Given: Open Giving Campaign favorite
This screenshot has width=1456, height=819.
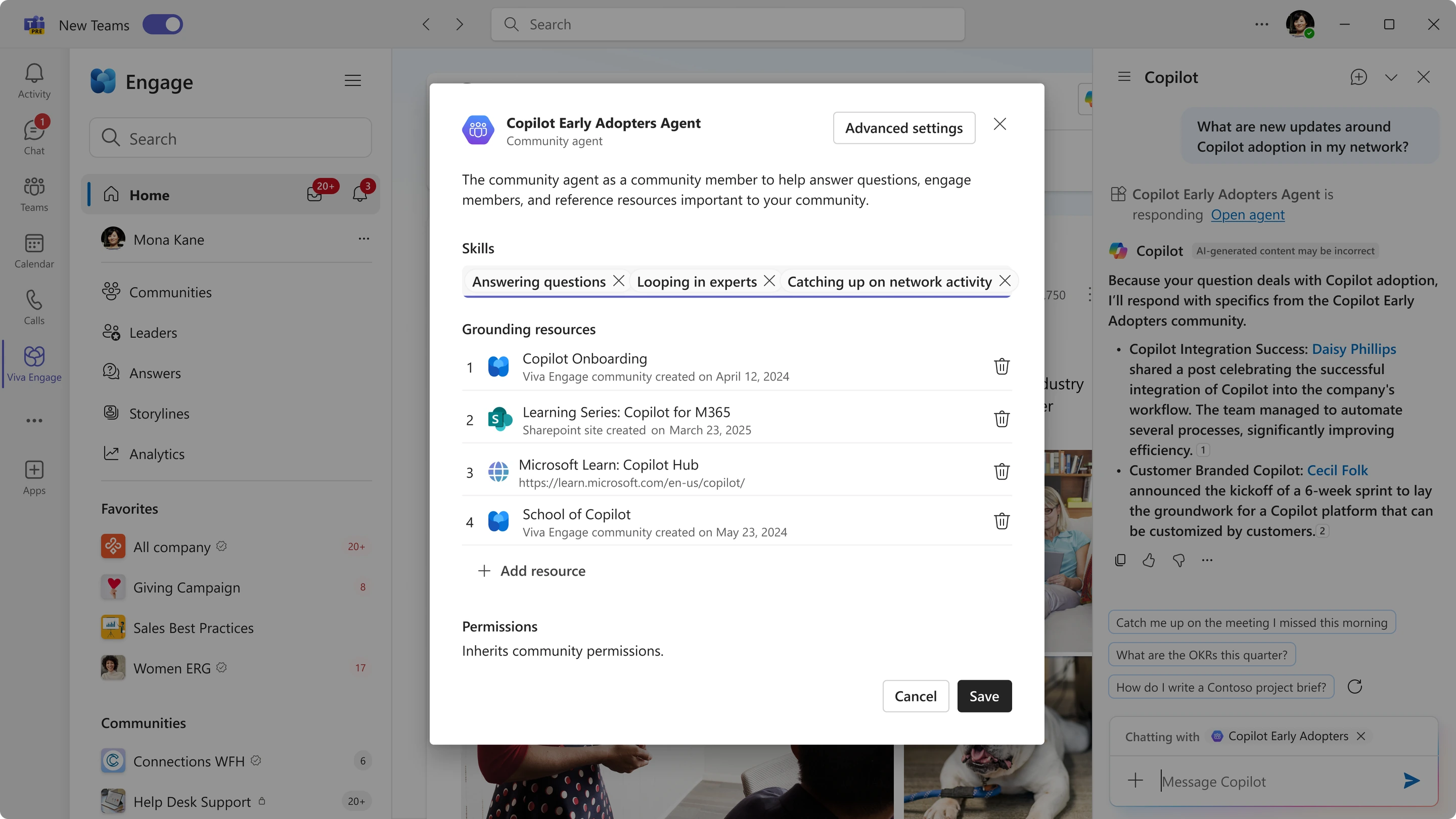Looking at the screenshot, I should 236,587.
